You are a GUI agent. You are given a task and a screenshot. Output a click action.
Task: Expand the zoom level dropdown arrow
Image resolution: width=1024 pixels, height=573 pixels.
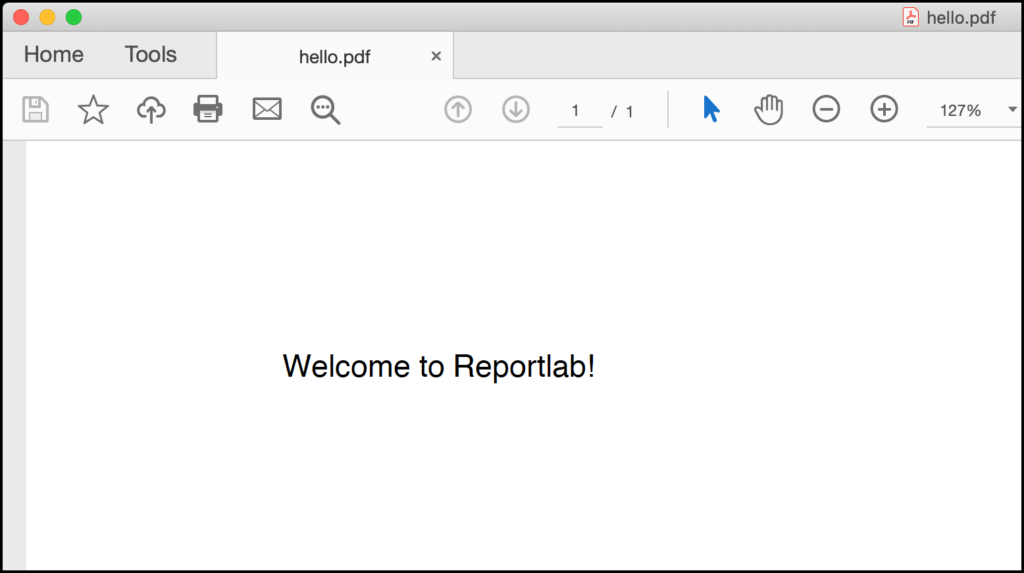(1012, 110)
